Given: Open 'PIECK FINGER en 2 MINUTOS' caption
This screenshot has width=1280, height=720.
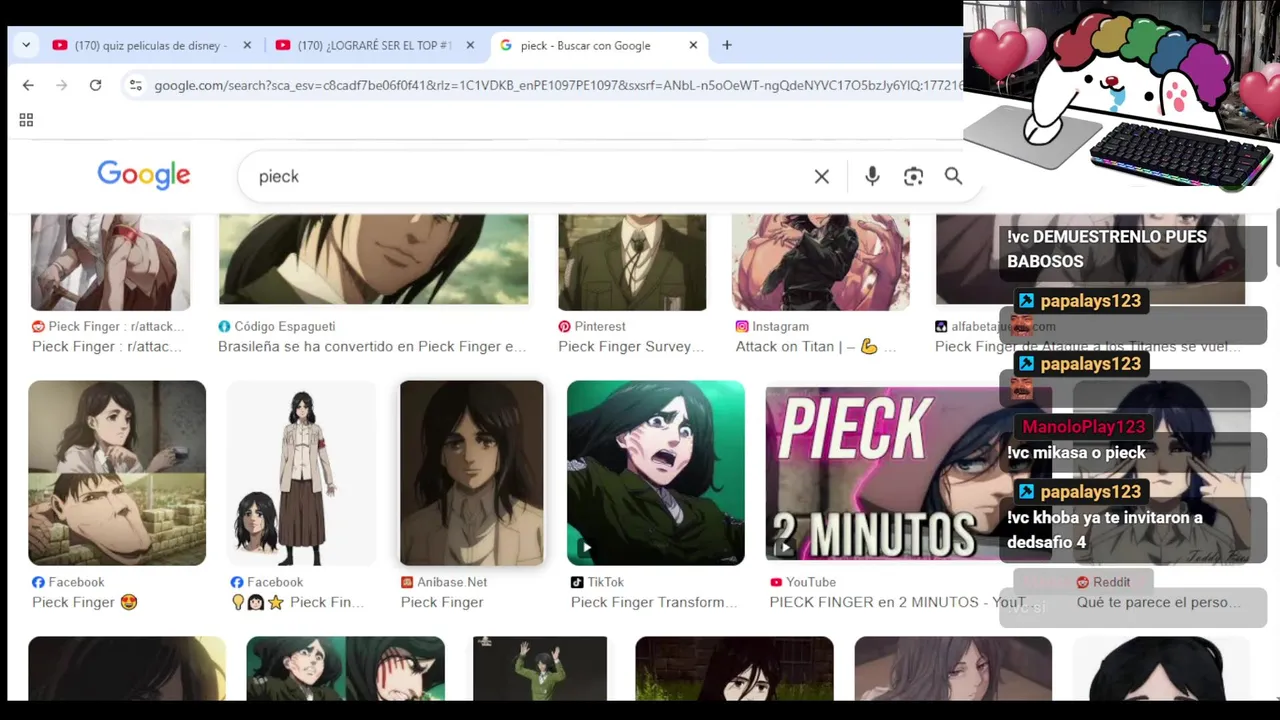Looking at the screenshot, I should coord(897,602).
